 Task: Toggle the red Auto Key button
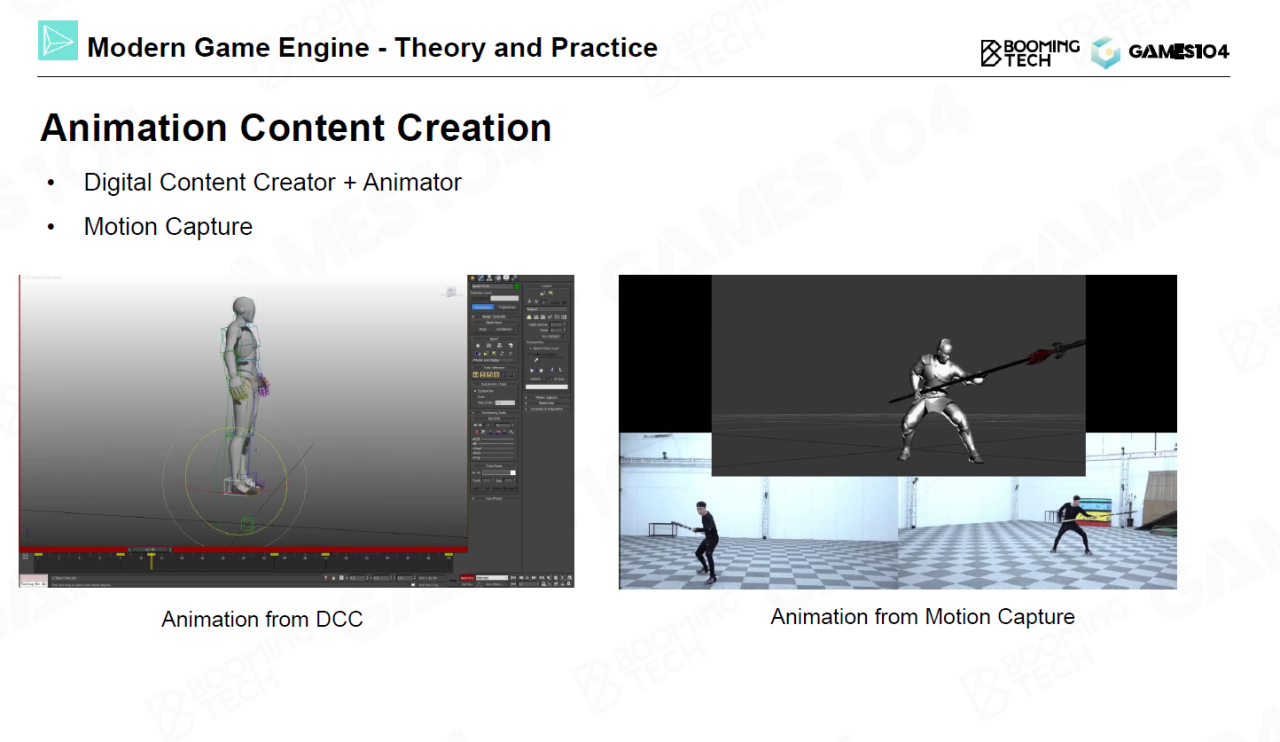click(466, 578)
